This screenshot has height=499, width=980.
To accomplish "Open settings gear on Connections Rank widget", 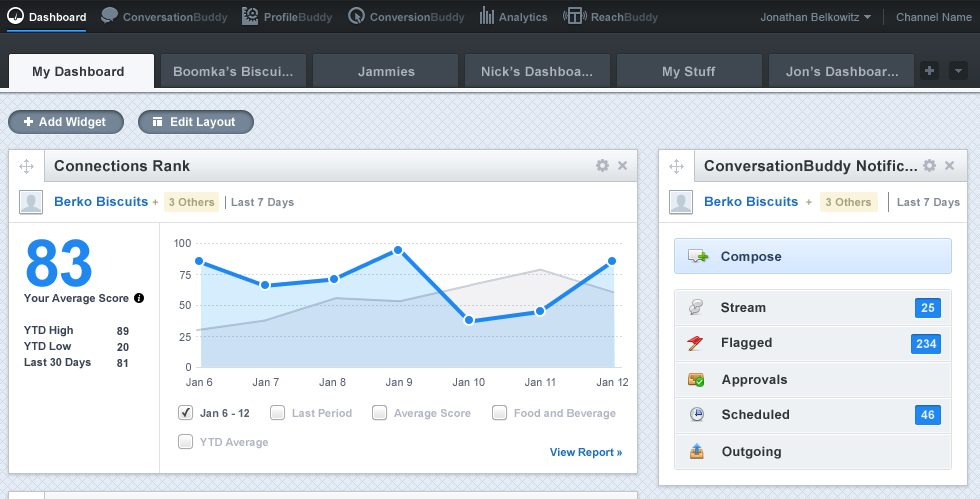I will (x=602, y=166).
